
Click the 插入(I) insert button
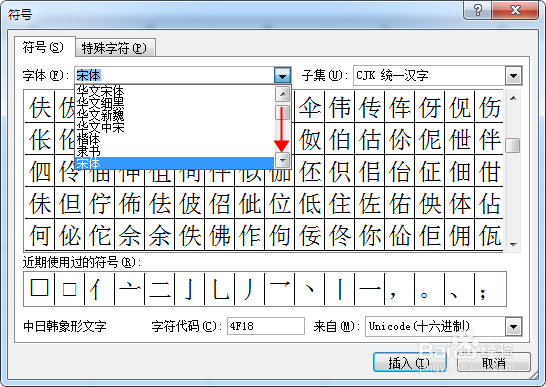pos(410,363)
